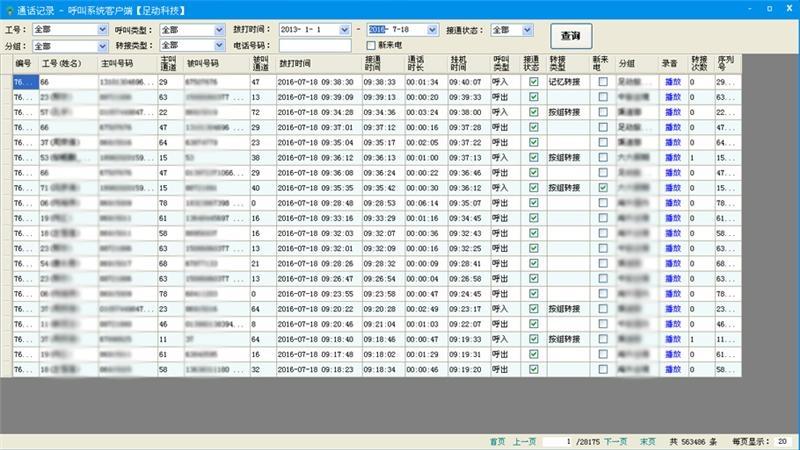Image resolution: width=800 pixels, height=450 pixels.
Task: Enable the 新来电 filter checkbox
Action: (x=372, y=46)
